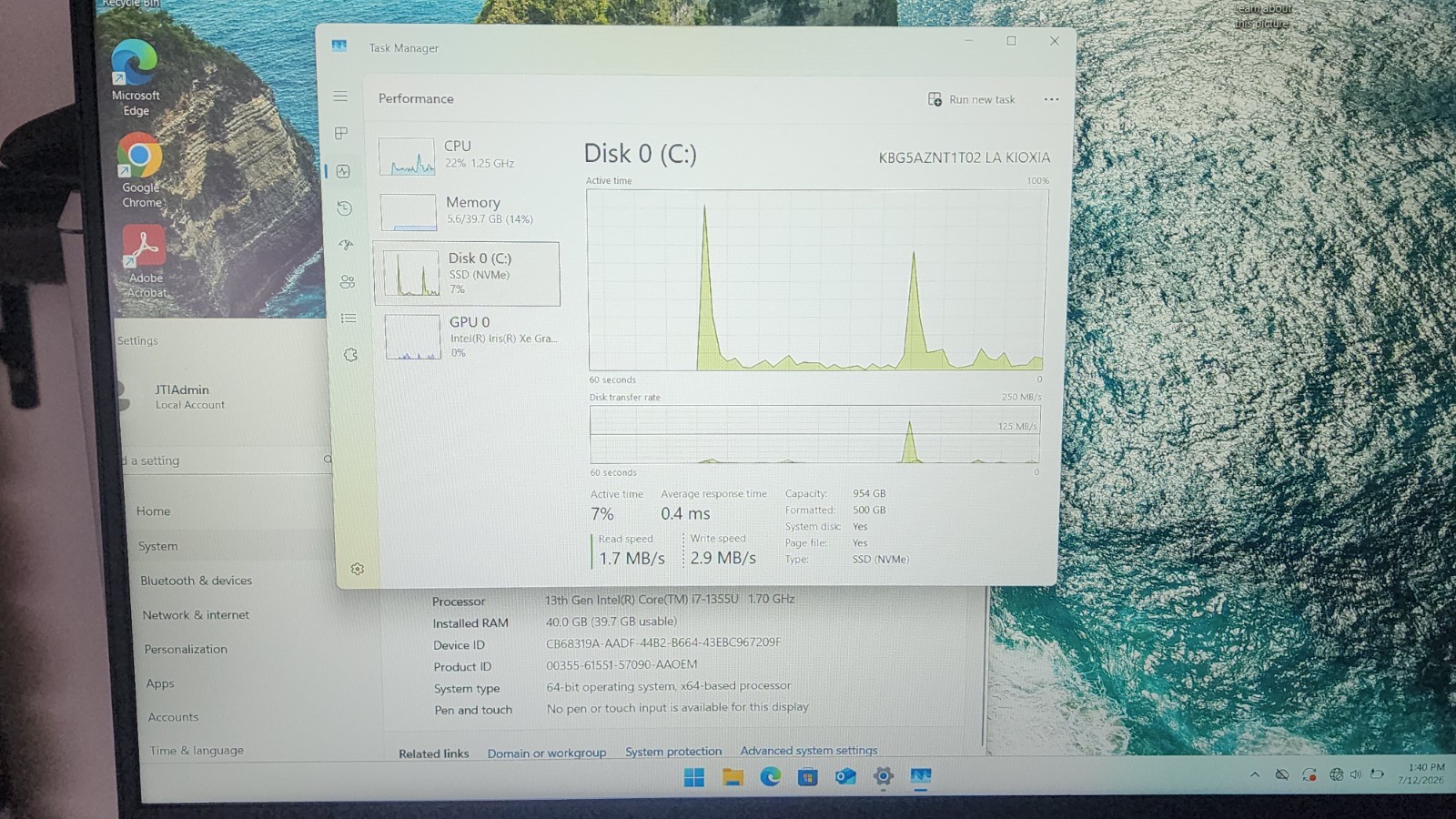
Task: Open the three-dot more options menu
Action: 1051,99
